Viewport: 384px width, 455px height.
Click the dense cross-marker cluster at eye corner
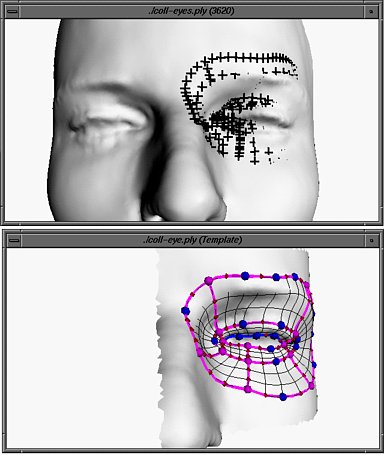tap(227, 122)
